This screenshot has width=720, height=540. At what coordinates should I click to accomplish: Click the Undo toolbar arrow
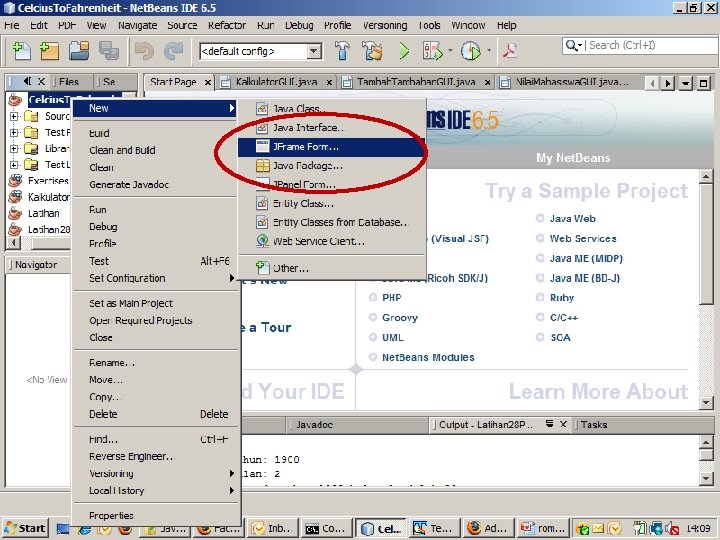pos(144,51)
